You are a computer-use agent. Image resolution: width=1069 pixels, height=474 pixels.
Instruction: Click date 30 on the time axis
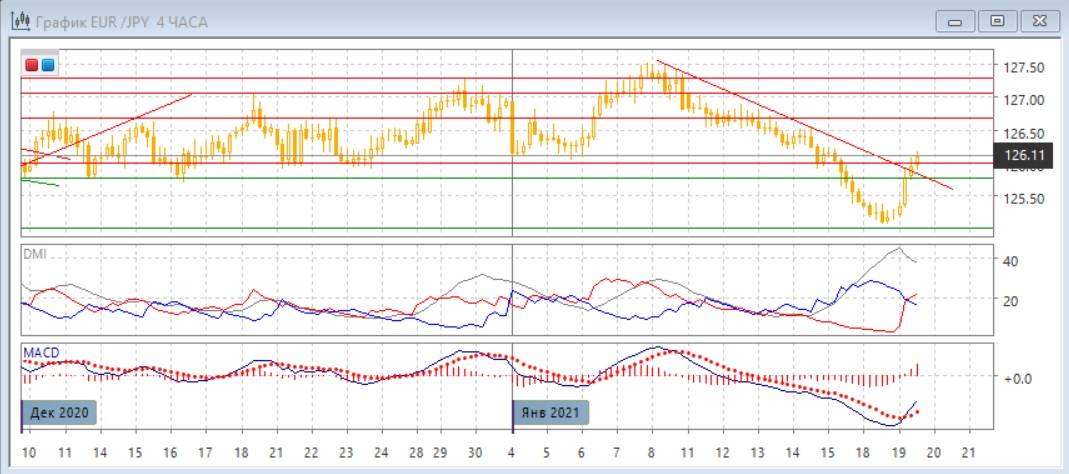pyautogui.click(x=475, y=452)
